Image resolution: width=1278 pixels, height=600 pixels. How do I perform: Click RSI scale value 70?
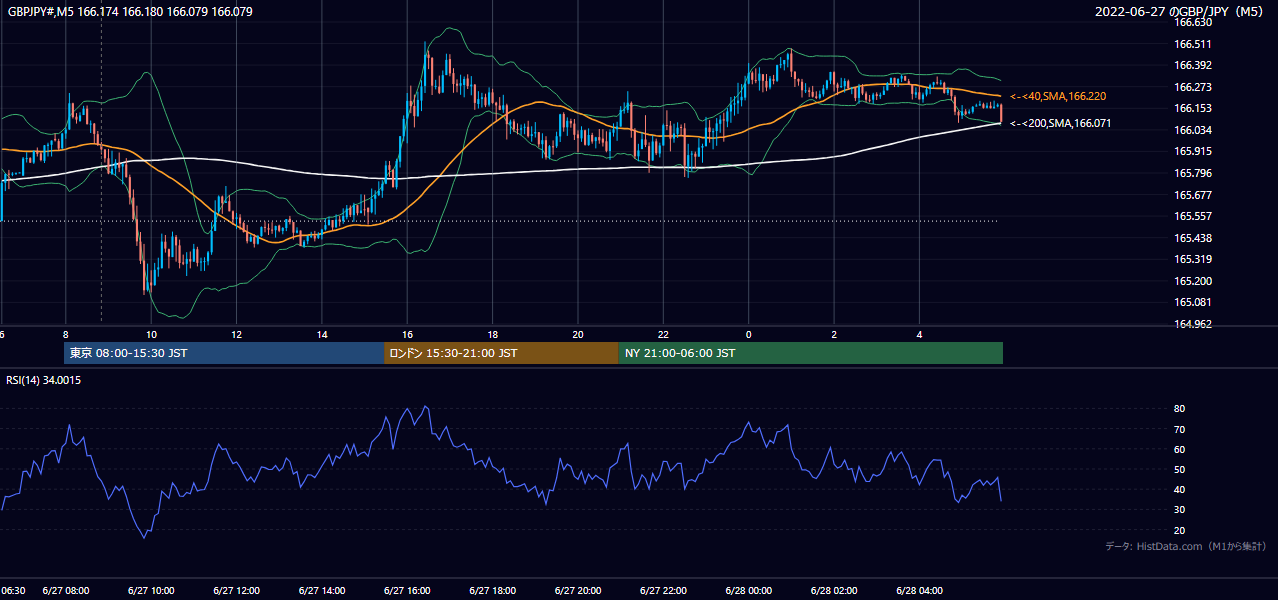pyautogui.click(x=1179, y=429)
